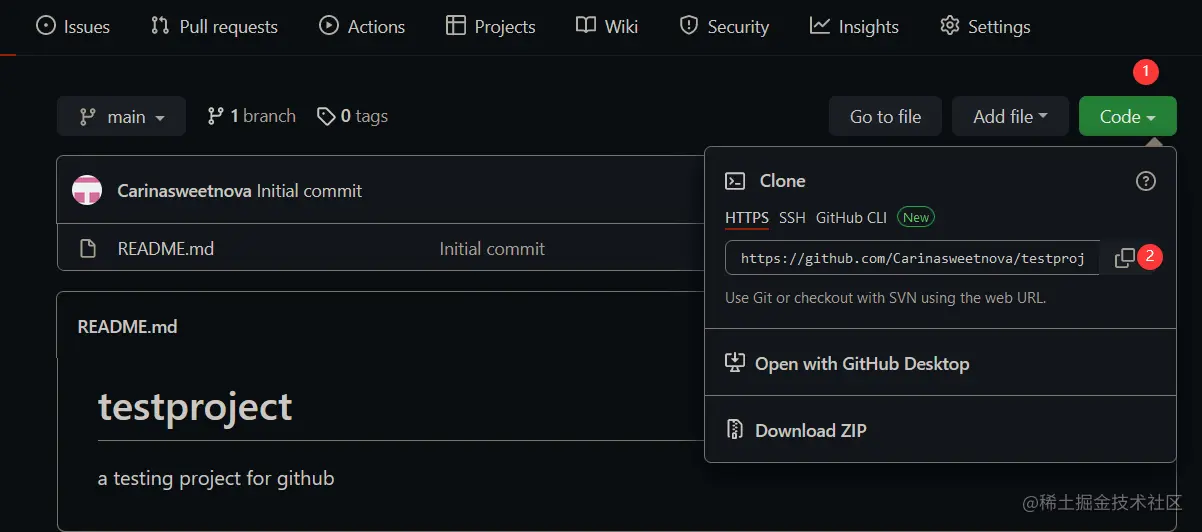This screenshot has width=1202, height=532.
Task: View the 1 branch link
Action: [251, 116]
